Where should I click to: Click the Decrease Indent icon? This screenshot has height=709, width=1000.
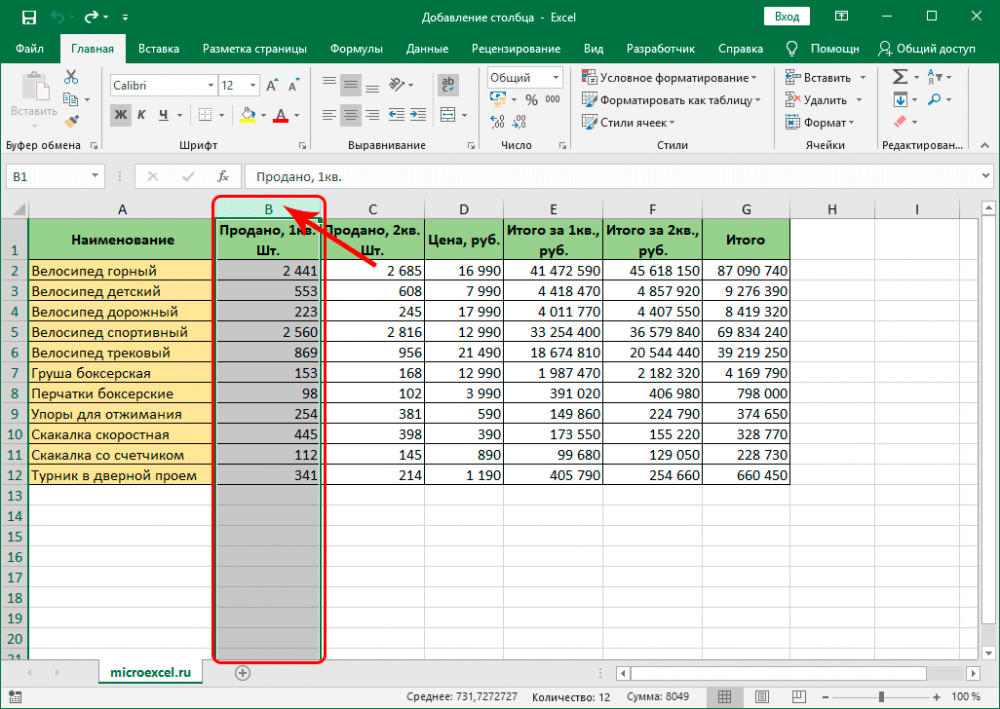(x=396, y=115)
